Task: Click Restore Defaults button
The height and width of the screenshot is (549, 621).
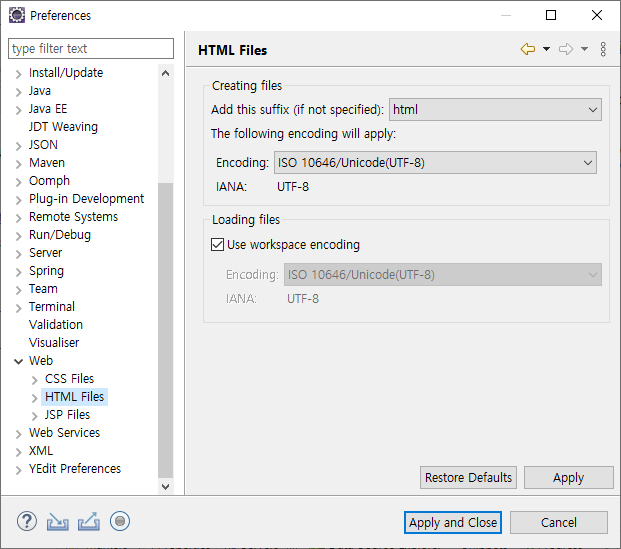Action: coord(469,478)
